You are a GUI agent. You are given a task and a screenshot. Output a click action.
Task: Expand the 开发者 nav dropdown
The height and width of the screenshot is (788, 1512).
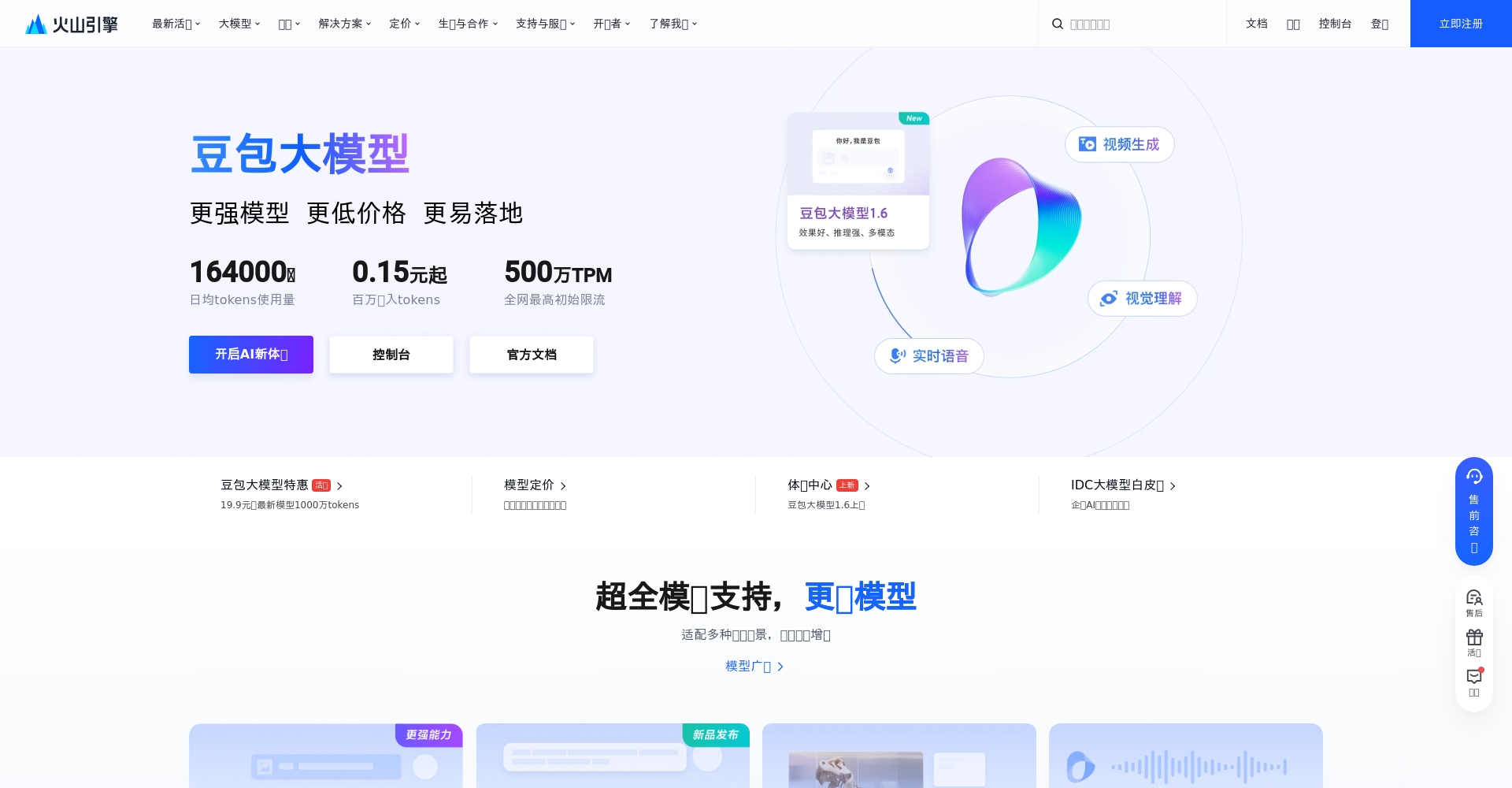click(x=611, y=24)
